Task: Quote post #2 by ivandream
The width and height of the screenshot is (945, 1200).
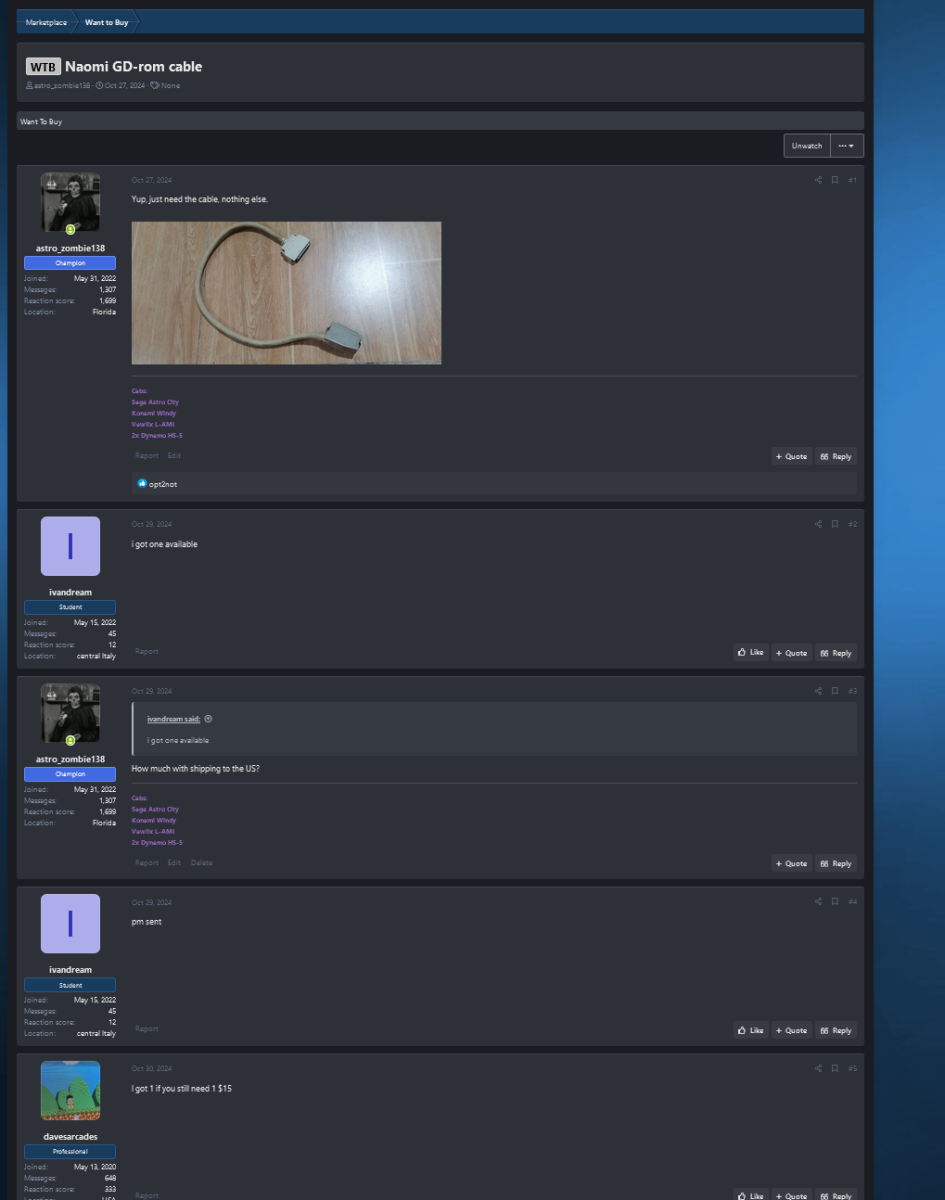Action: coord(791,653)
